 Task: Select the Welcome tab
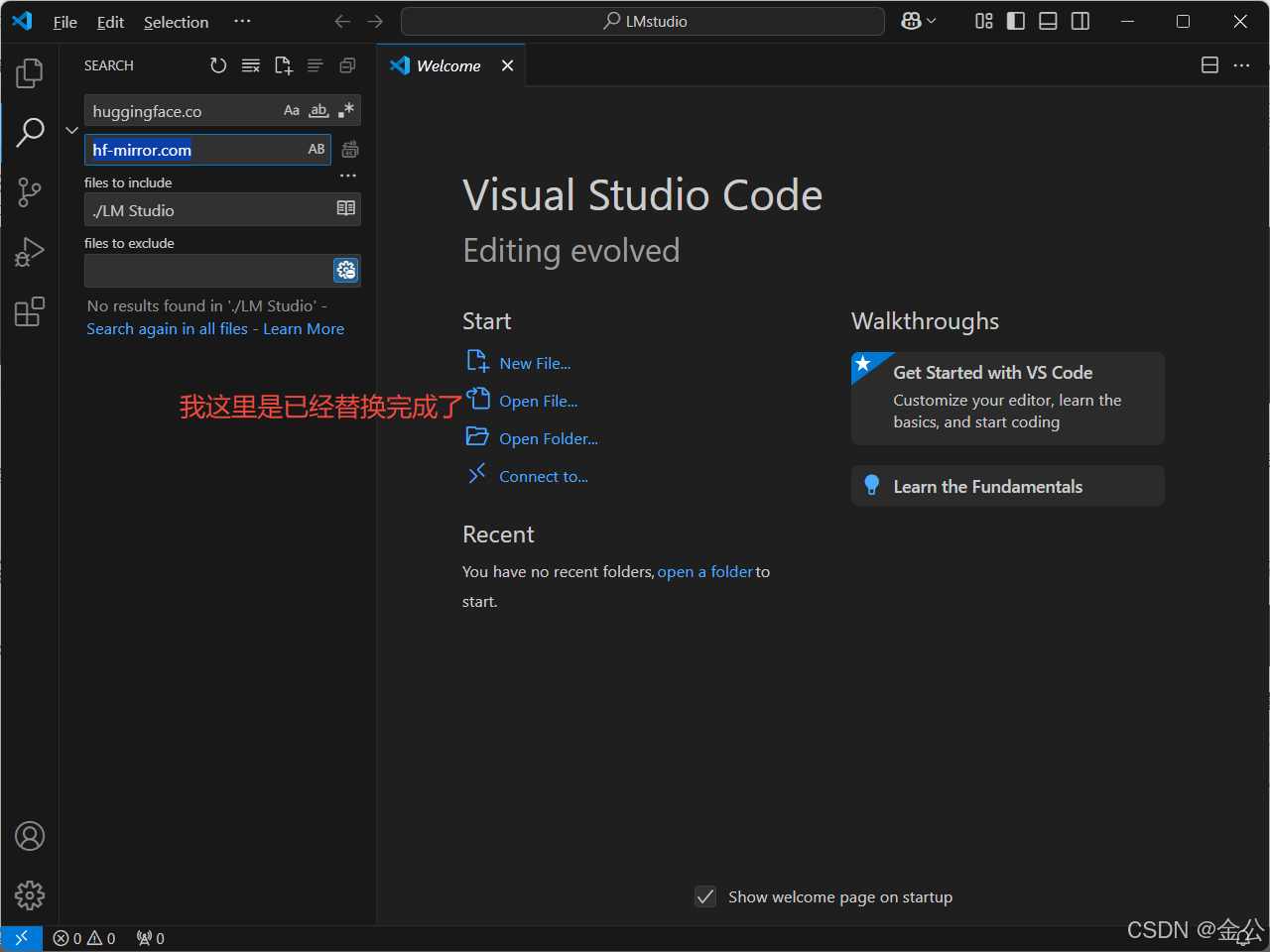coord(450,65)
